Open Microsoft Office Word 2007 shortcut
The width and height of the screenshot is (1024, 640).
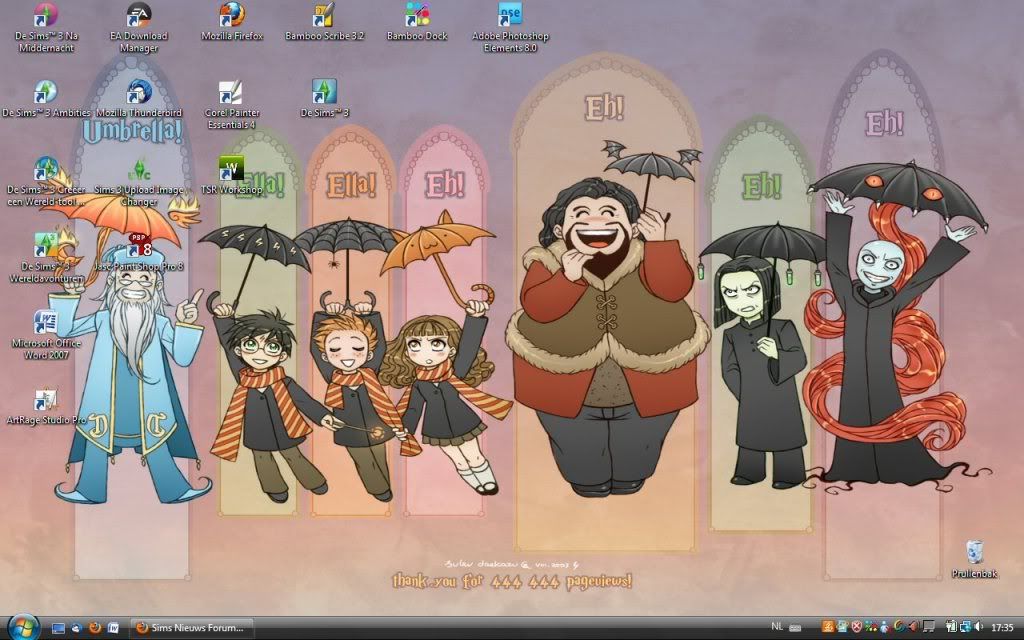(x=46, y=336)
